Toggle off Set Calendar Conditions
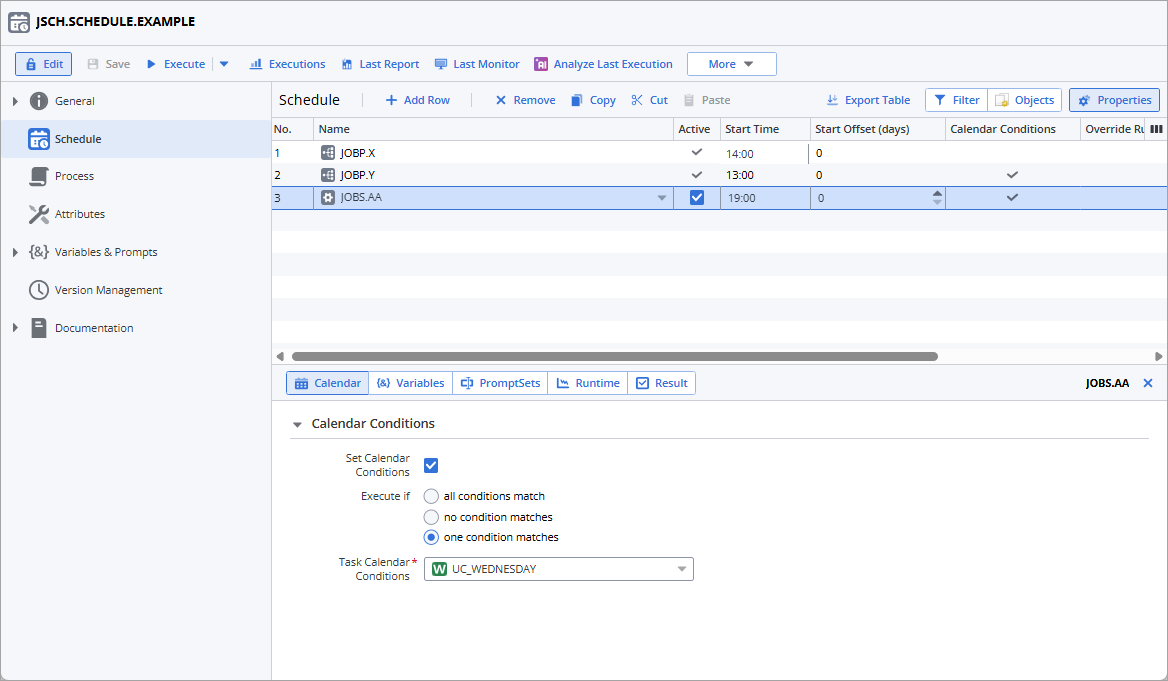Screen dimensions: 1168x681 pos(430,464)
